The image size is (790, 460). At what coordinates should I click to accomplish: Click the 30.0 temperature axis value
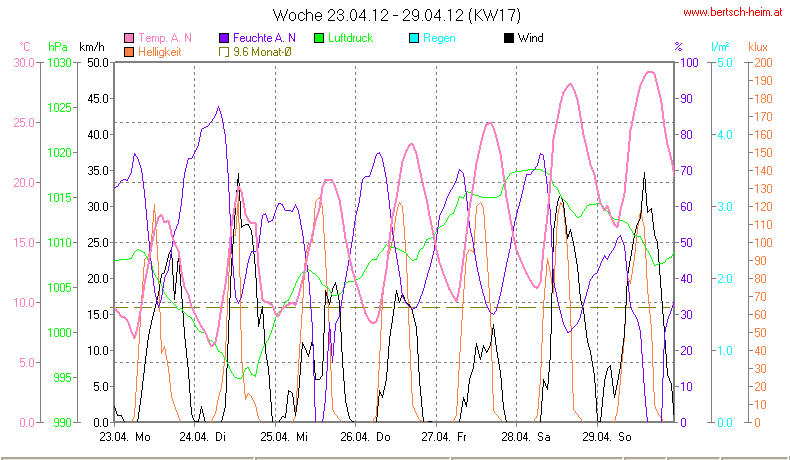[x=24, y=62]
